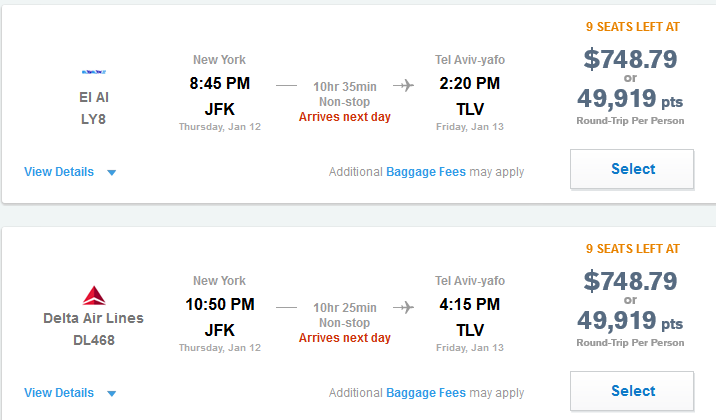716x420 pixels.
Task: Open Baggage Fees link on El Al card
Action: coord(426,172)
